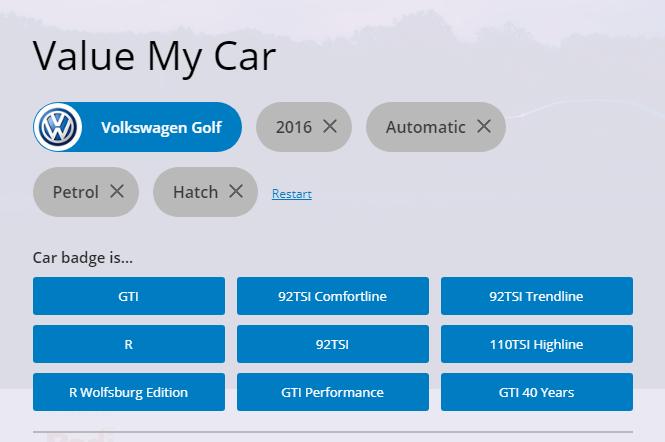
Task: Choose the plain 92TSI badge
Action: [x=332, y=344]
